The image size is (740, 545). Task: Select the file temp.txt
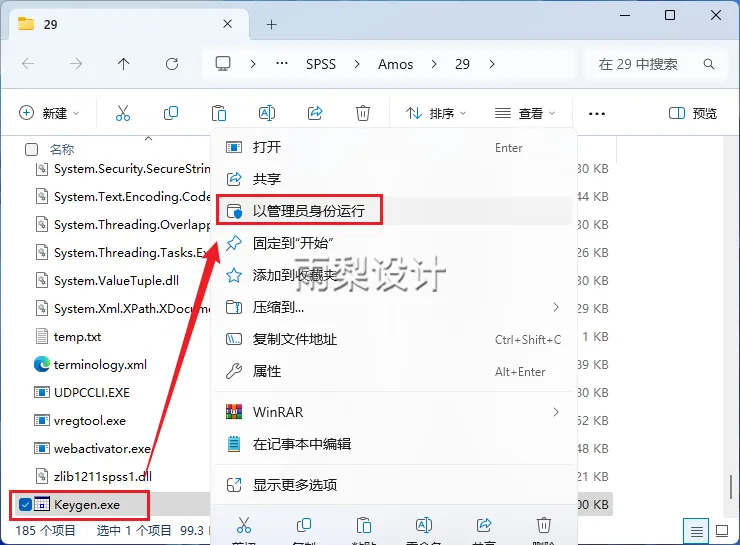[77, 336]
